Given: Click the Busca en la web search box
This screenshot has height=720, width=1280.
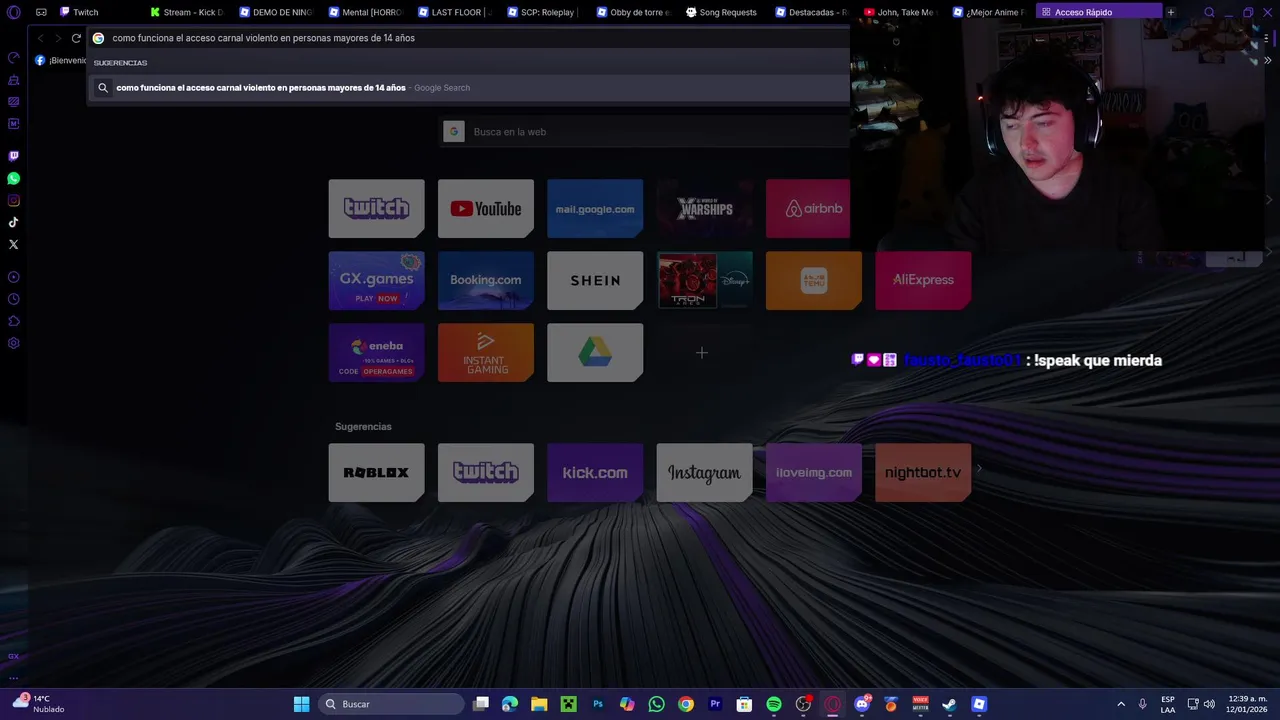Looking at the screenshot, I should coord(645,132).
